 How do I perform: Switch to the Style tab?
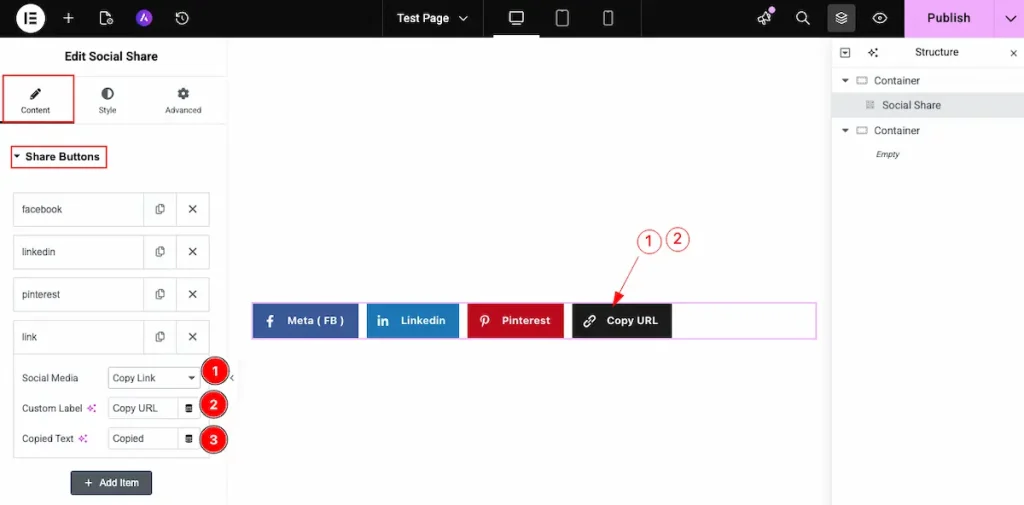pos(107,100)
